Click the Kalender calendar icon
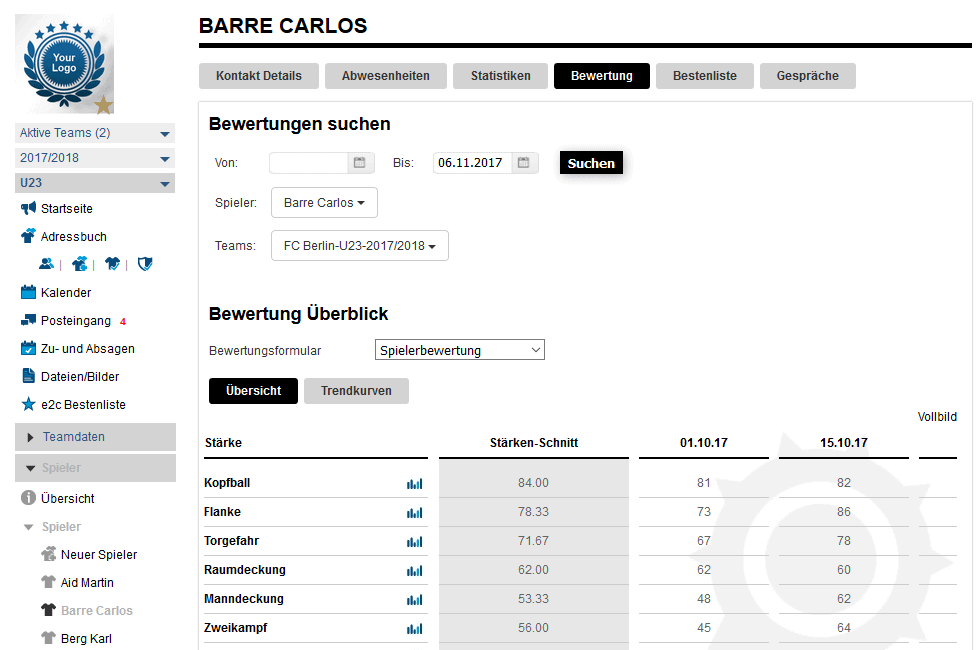This screenshot has width=980, height=650. [28, 292]
